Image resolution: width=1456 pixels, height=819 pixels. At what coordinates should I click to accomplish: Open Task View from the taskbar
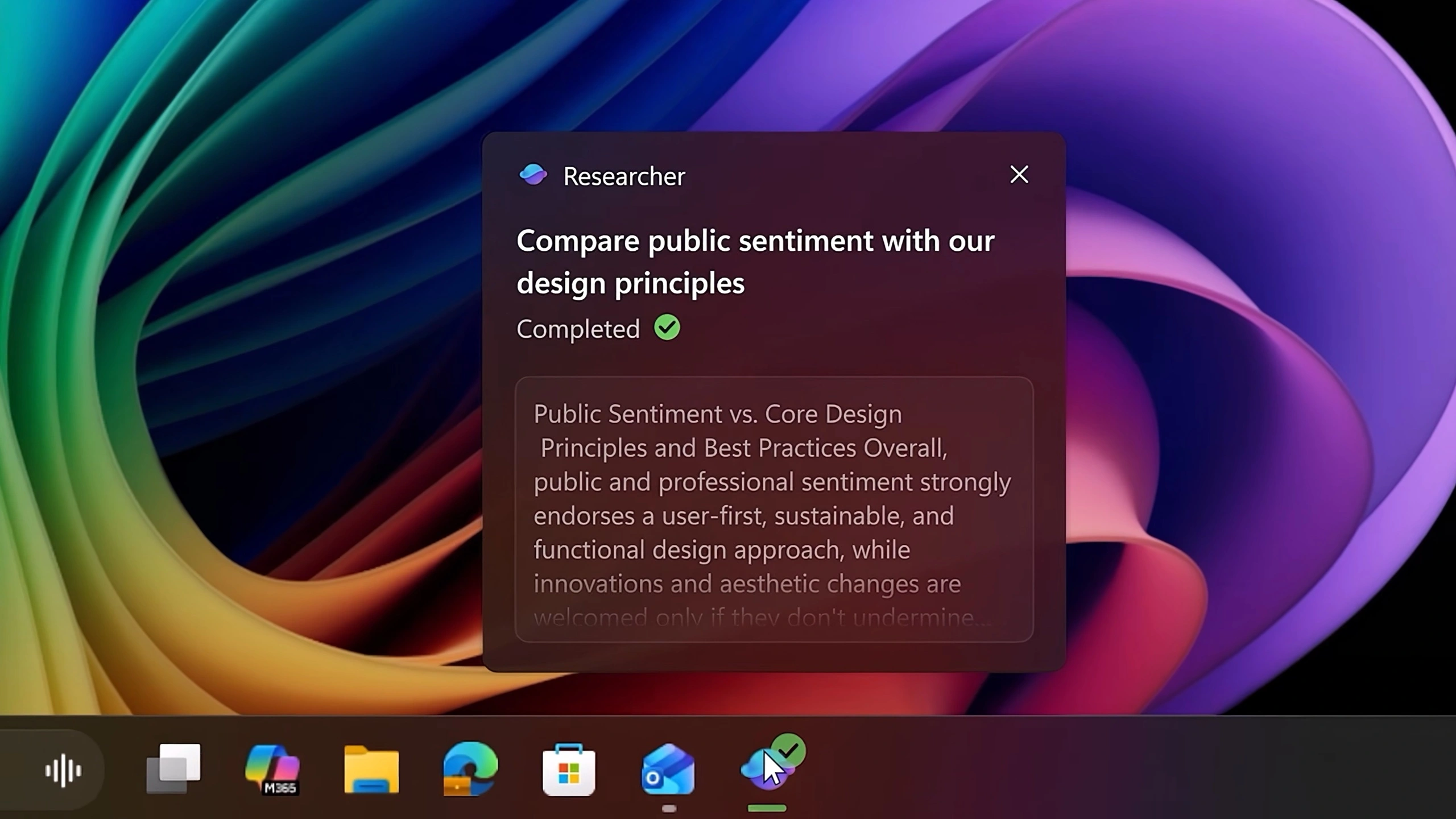[173, 769]
